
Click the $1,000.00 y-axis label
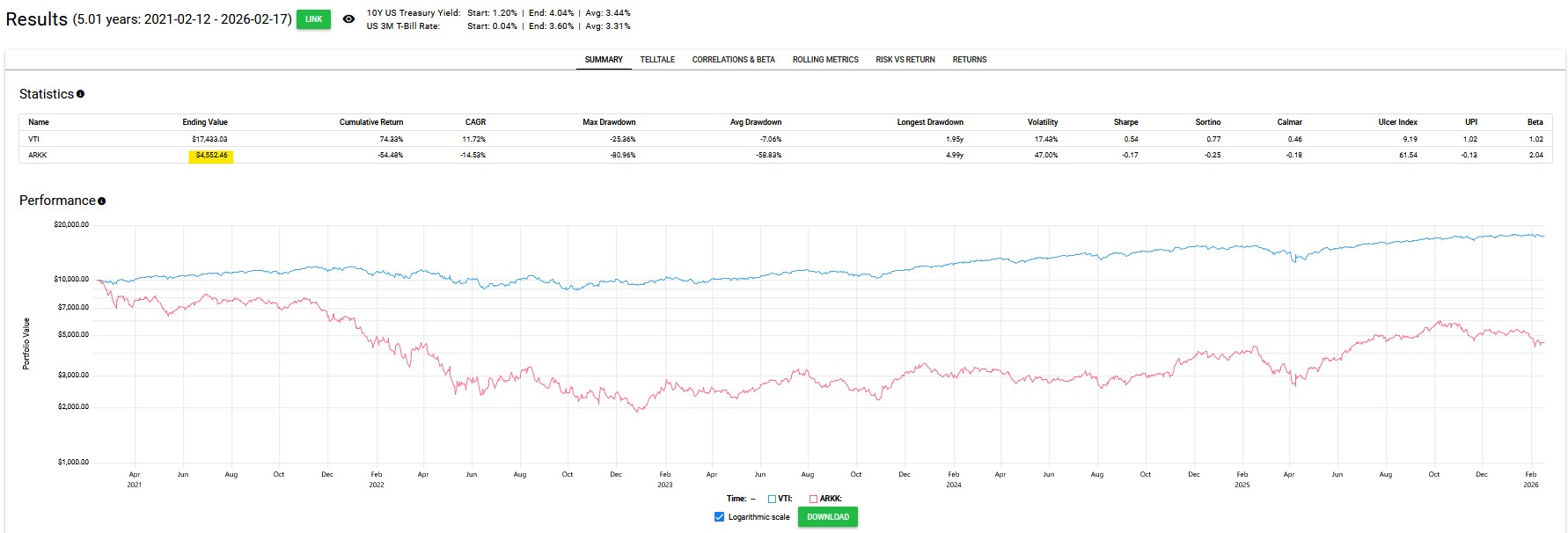[x=73, y=463]
